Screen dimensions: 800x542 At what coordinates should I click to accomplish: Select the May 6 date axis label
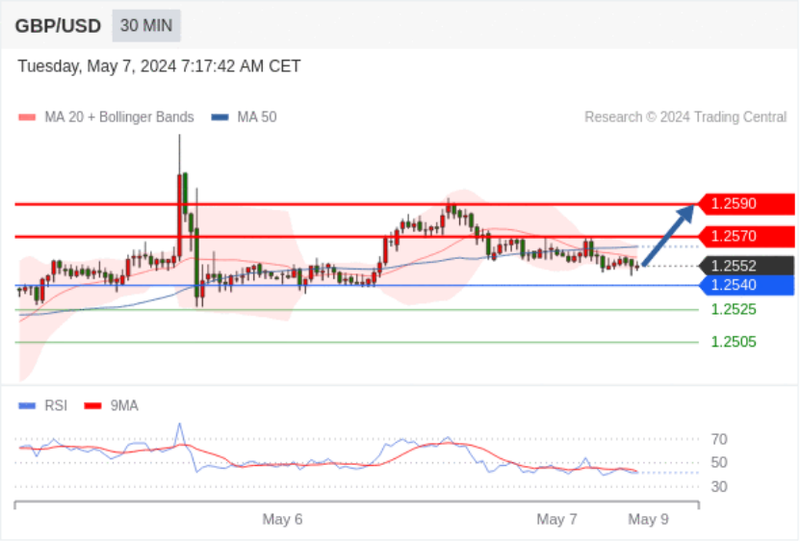(282, 520)
